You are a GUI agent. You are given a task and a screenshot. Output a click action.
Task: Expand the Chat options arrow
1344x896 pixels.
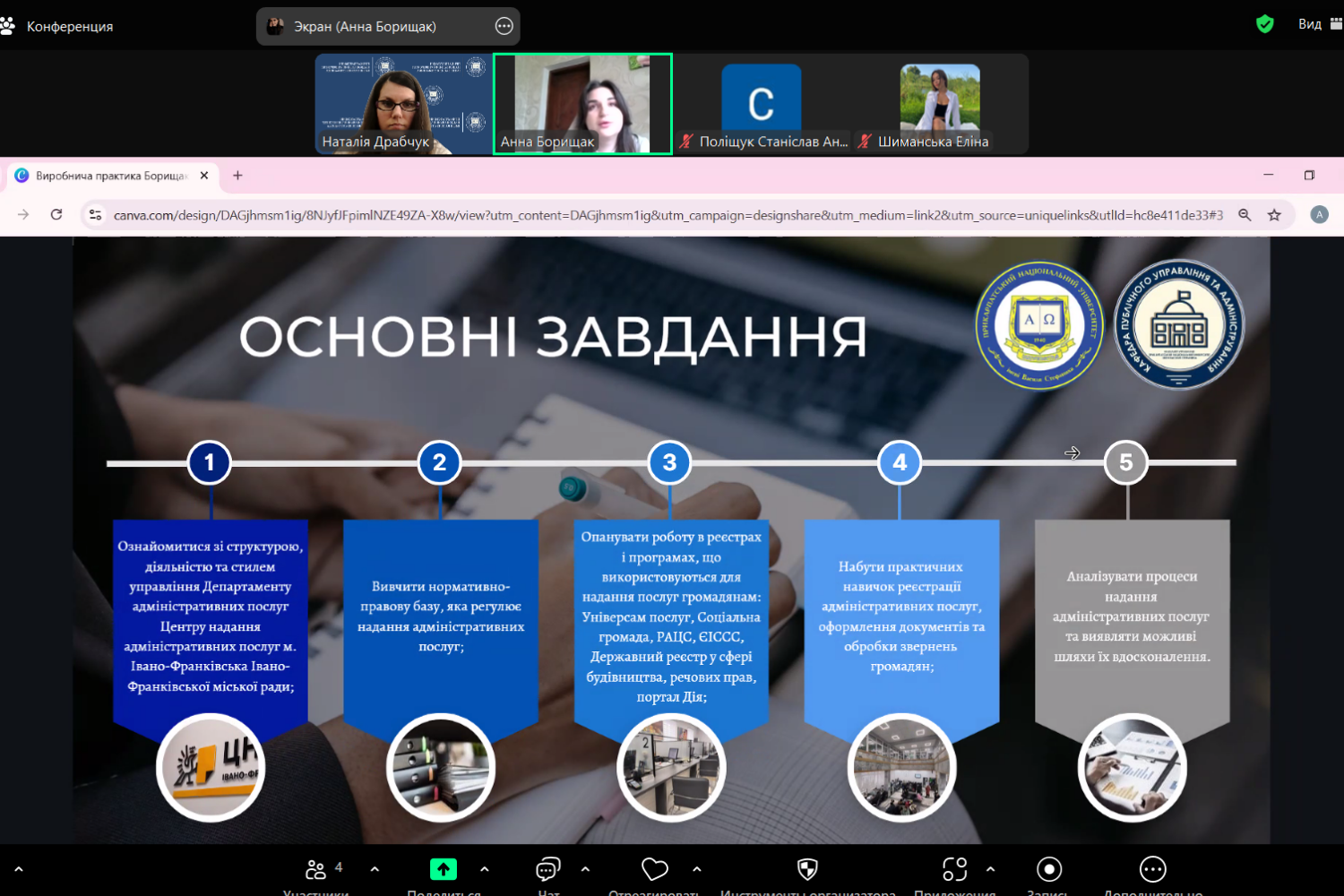click(585, 869)
